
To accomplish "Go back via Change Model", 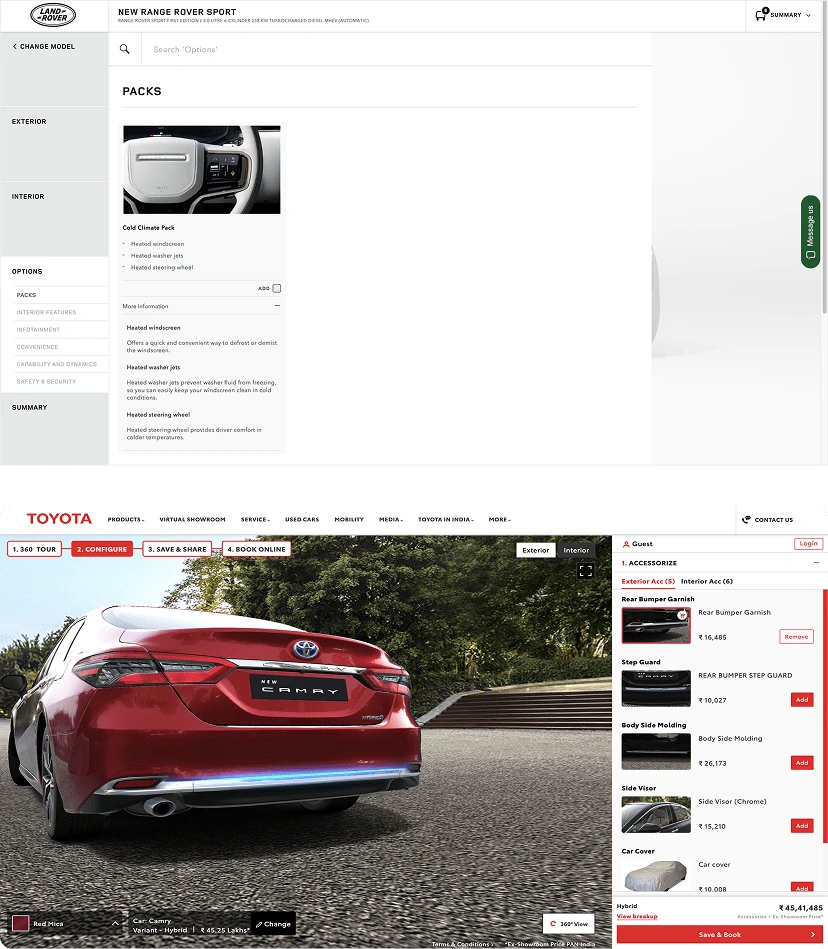I will [44, 47].
